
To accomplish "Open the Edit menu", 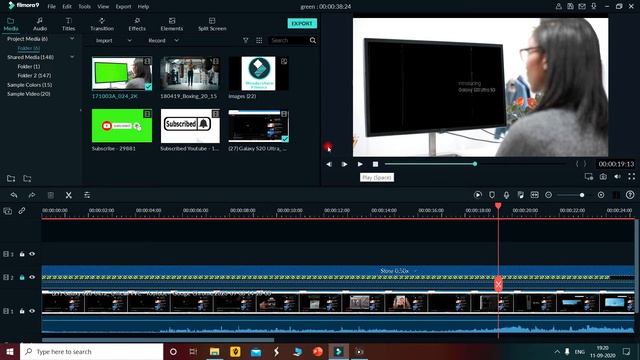I will pyautogui.click(x=67, y=7).
